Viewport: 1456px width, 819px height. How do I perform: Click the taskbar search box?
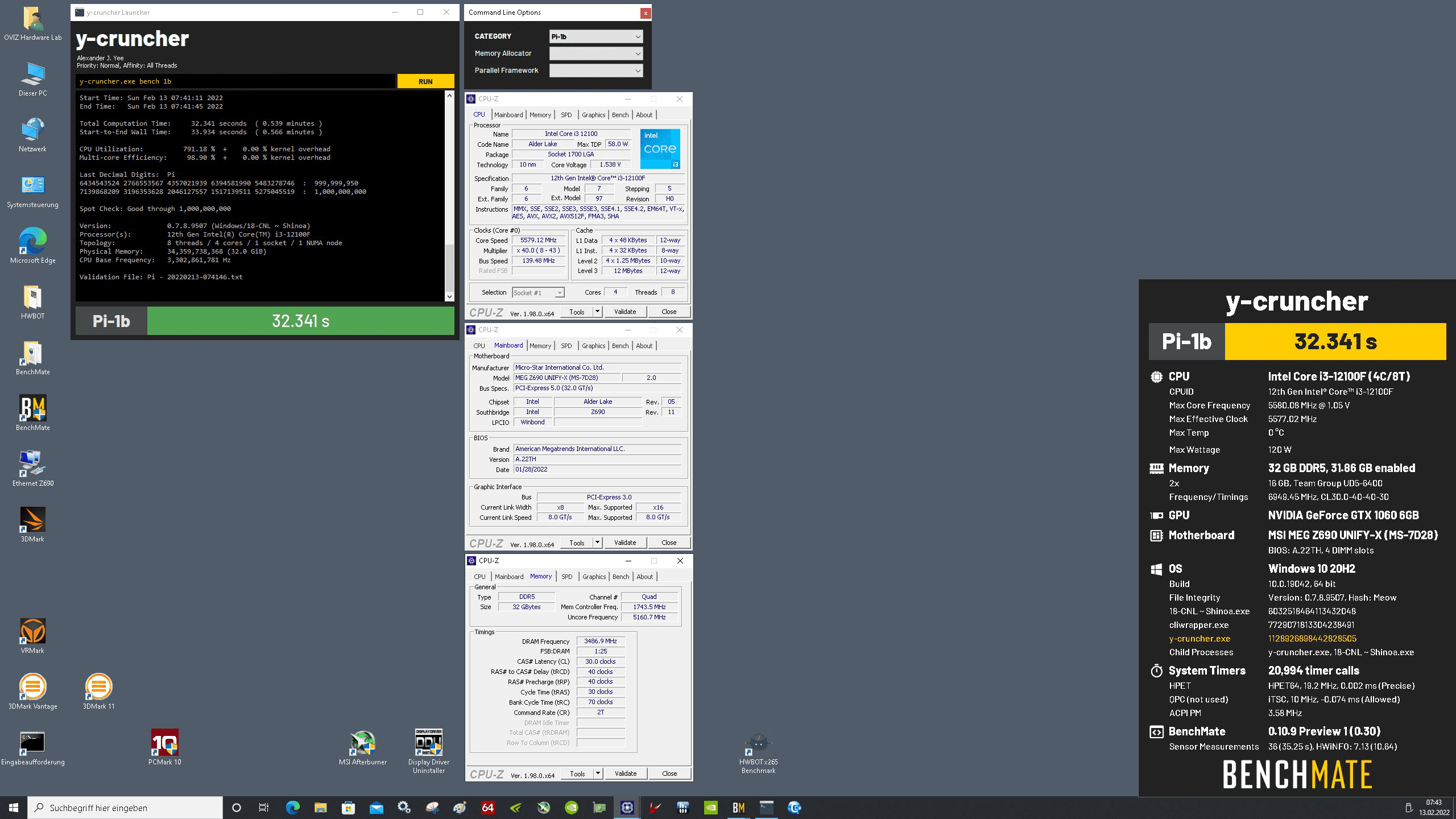[125, 808]
